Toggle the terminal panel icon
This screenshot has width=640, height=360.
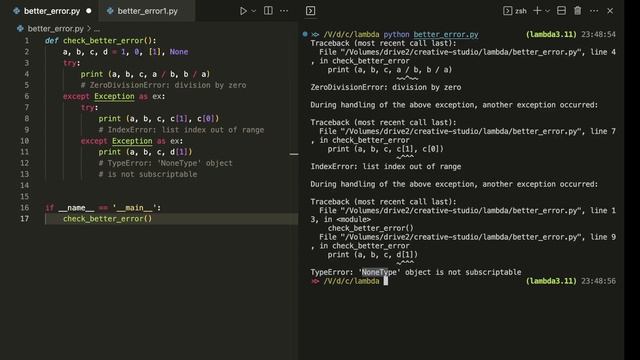click(x=310, y=11)
